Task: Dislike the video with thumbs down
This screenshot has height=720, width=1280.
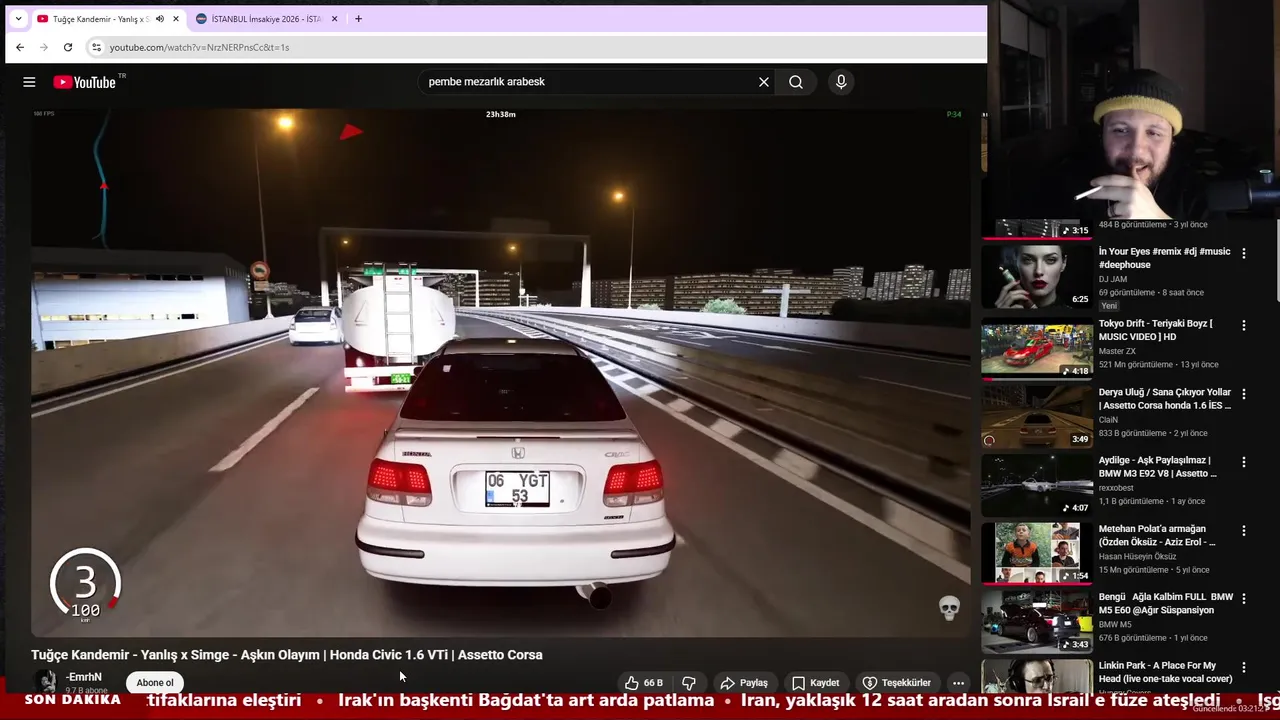Action: point(689,683)
